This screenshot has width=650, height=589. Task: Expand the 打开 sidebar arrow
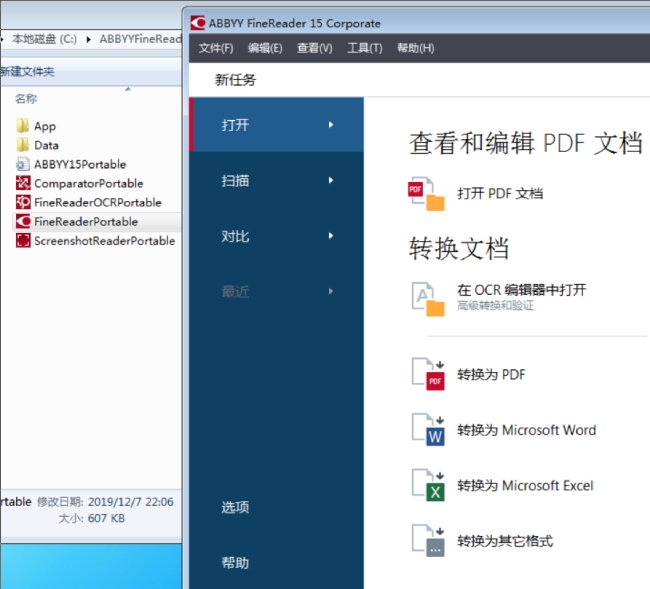[330, 125]
